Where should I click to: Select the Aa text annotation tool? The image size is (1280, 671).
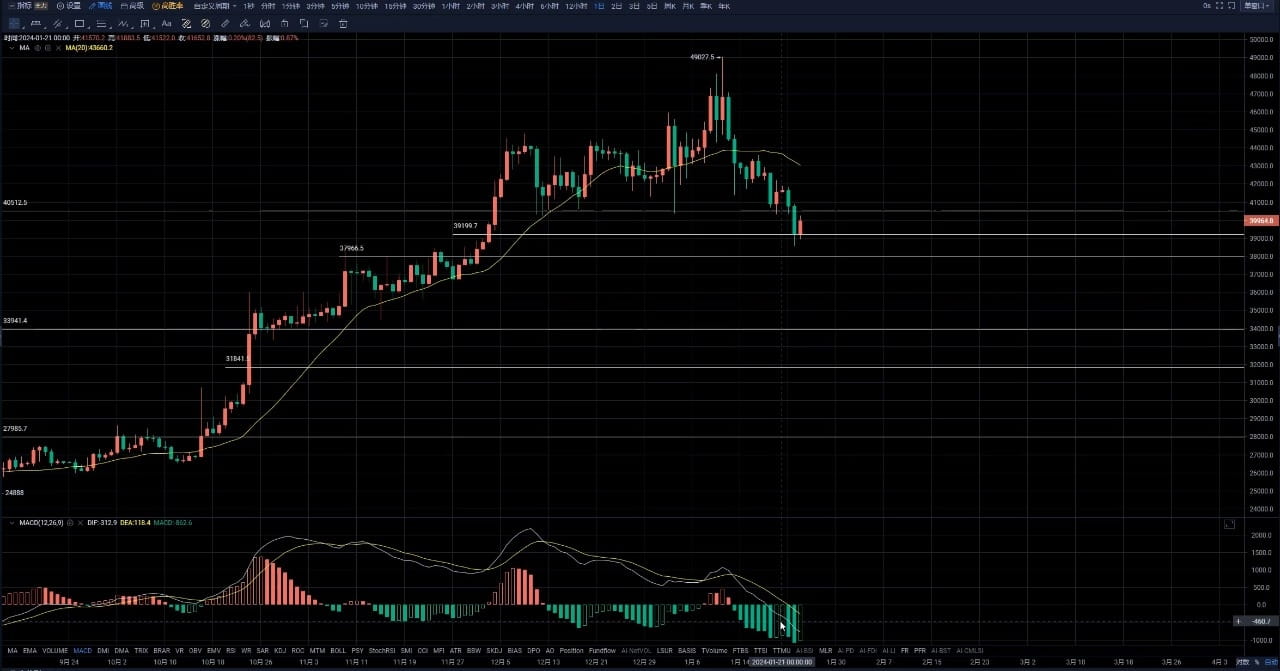click(167, 24)
